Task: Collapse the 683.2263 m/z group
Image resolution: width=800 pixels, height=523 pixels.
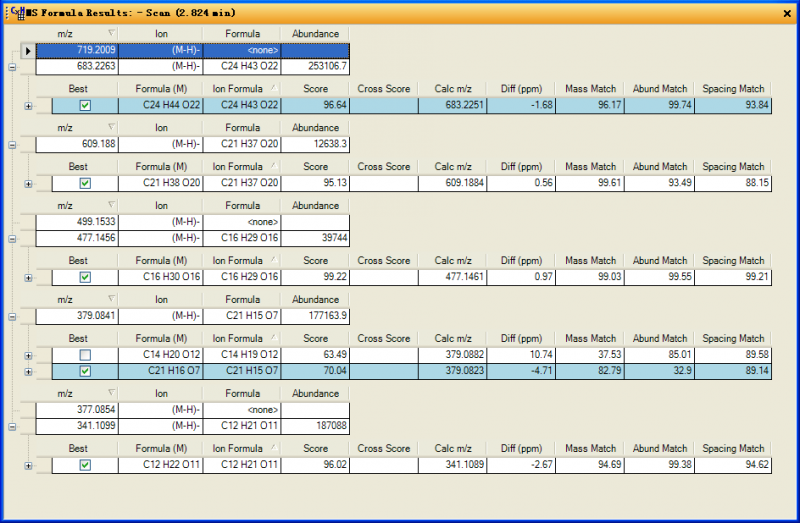Action: (x=12, y=67)
